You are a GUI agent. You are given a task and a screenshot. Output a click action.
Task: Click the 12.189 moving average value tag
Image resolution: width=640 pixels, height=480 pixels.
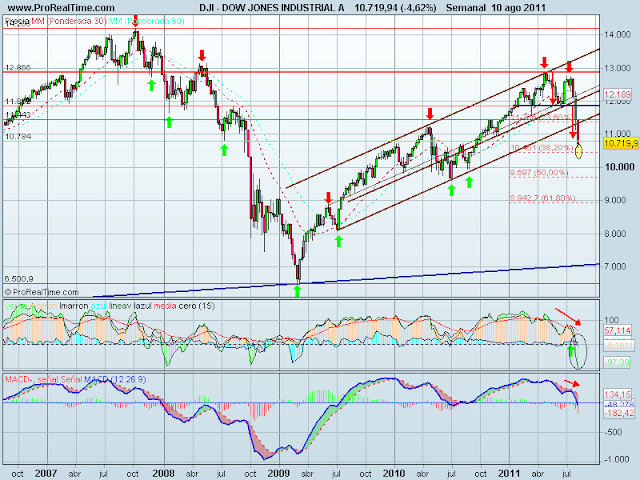pyautogui.click(x=617, y=95)
